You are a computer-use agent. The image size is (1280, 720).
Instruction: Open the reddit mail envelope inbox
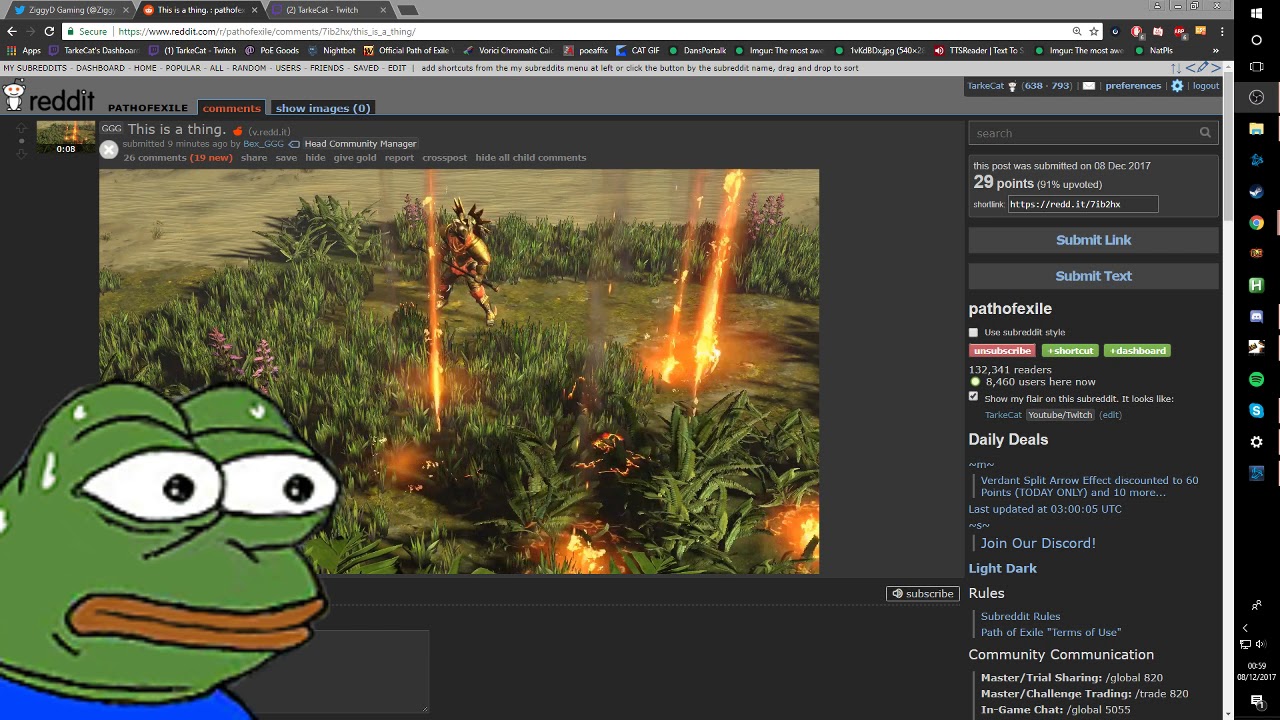pos(1089,86)
